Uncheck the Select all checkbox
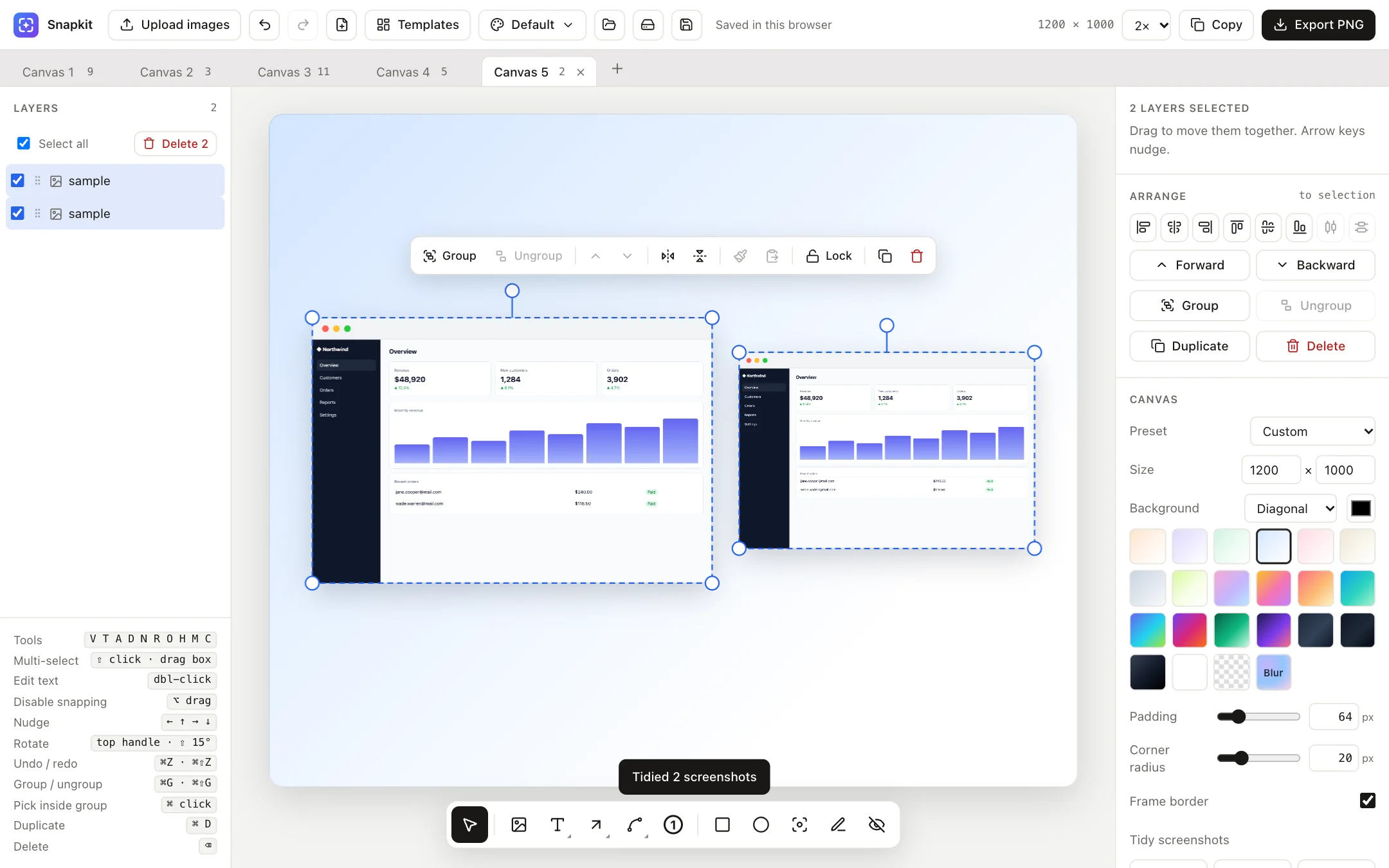1389x868 pixels. click(24, 143)
